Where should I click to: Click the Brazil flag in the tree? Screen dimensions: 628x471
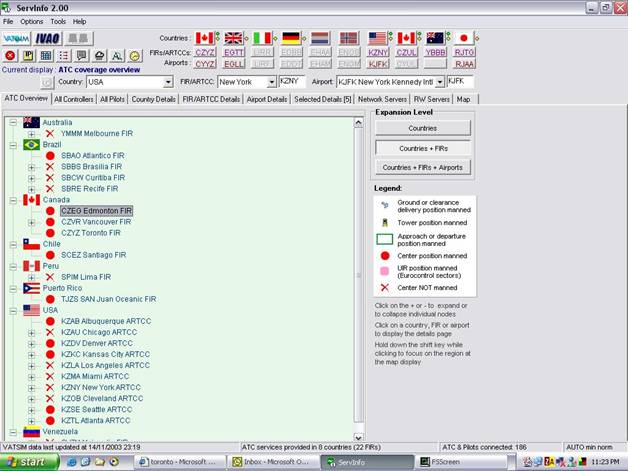31,144
